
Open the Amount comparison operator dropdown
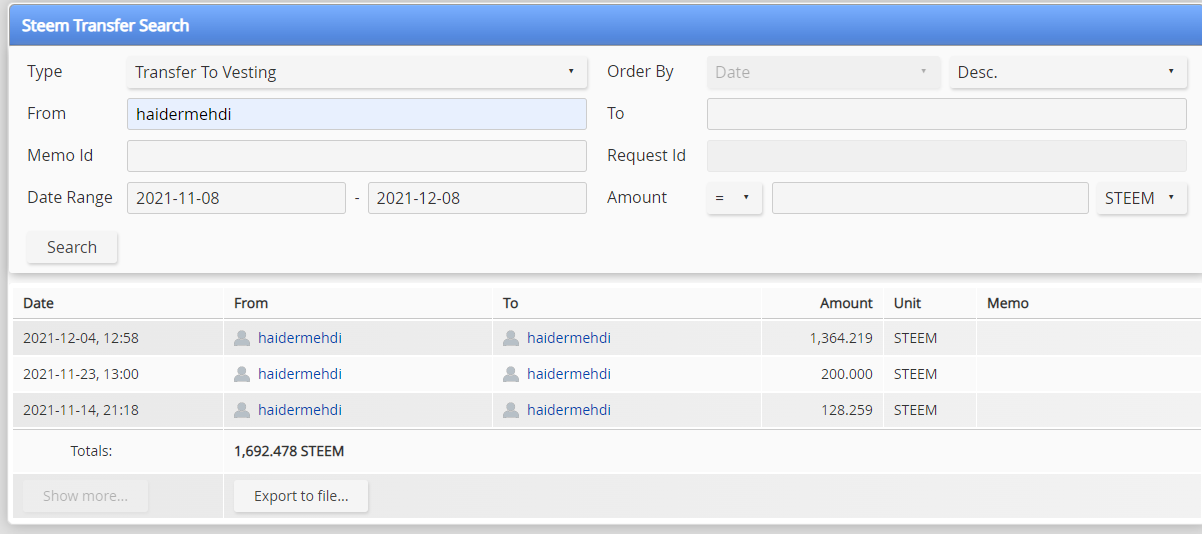pos(734,198)
